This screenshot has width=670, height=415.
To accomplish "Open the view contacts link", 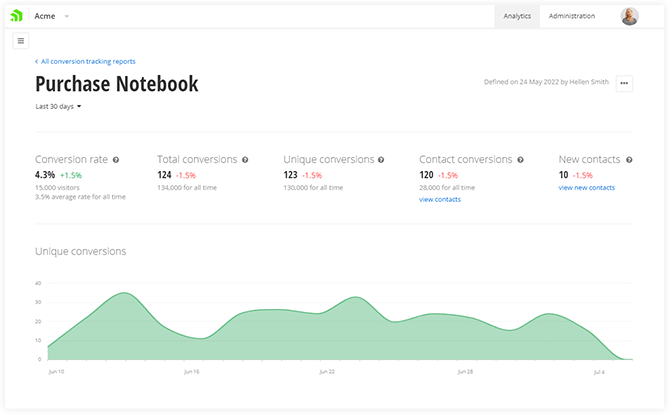I will click(440, 200).
